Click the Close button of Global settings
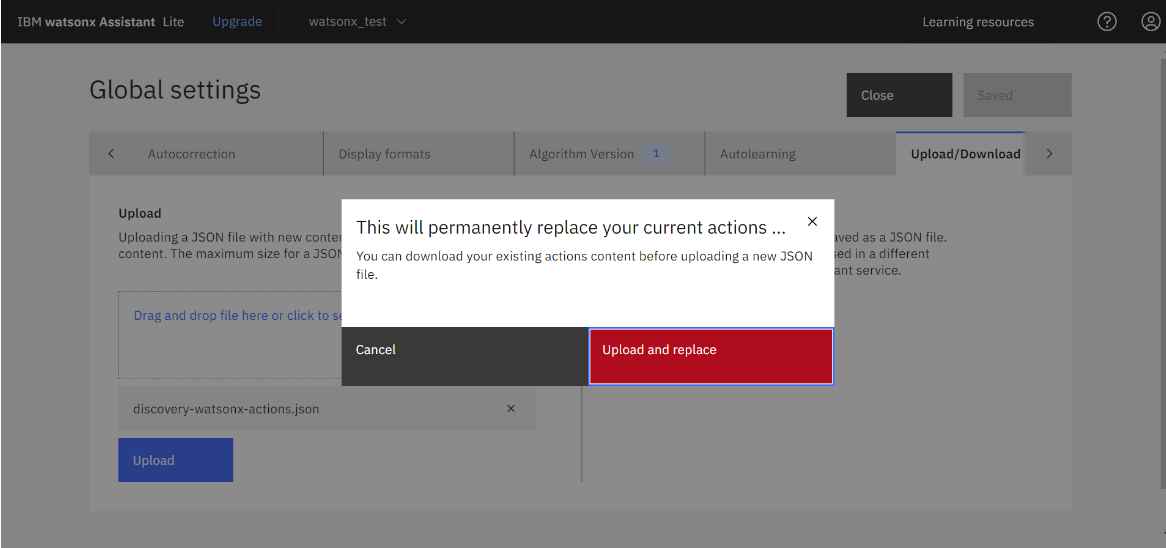The width and height of the screenshot is (1166, 548). [899, 95]
